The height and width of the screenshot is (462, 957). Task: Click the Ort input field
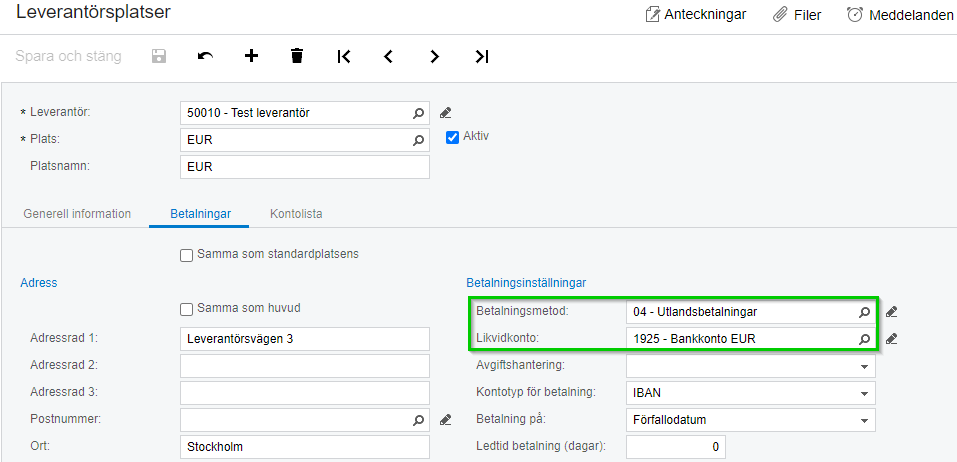(305, 447)
